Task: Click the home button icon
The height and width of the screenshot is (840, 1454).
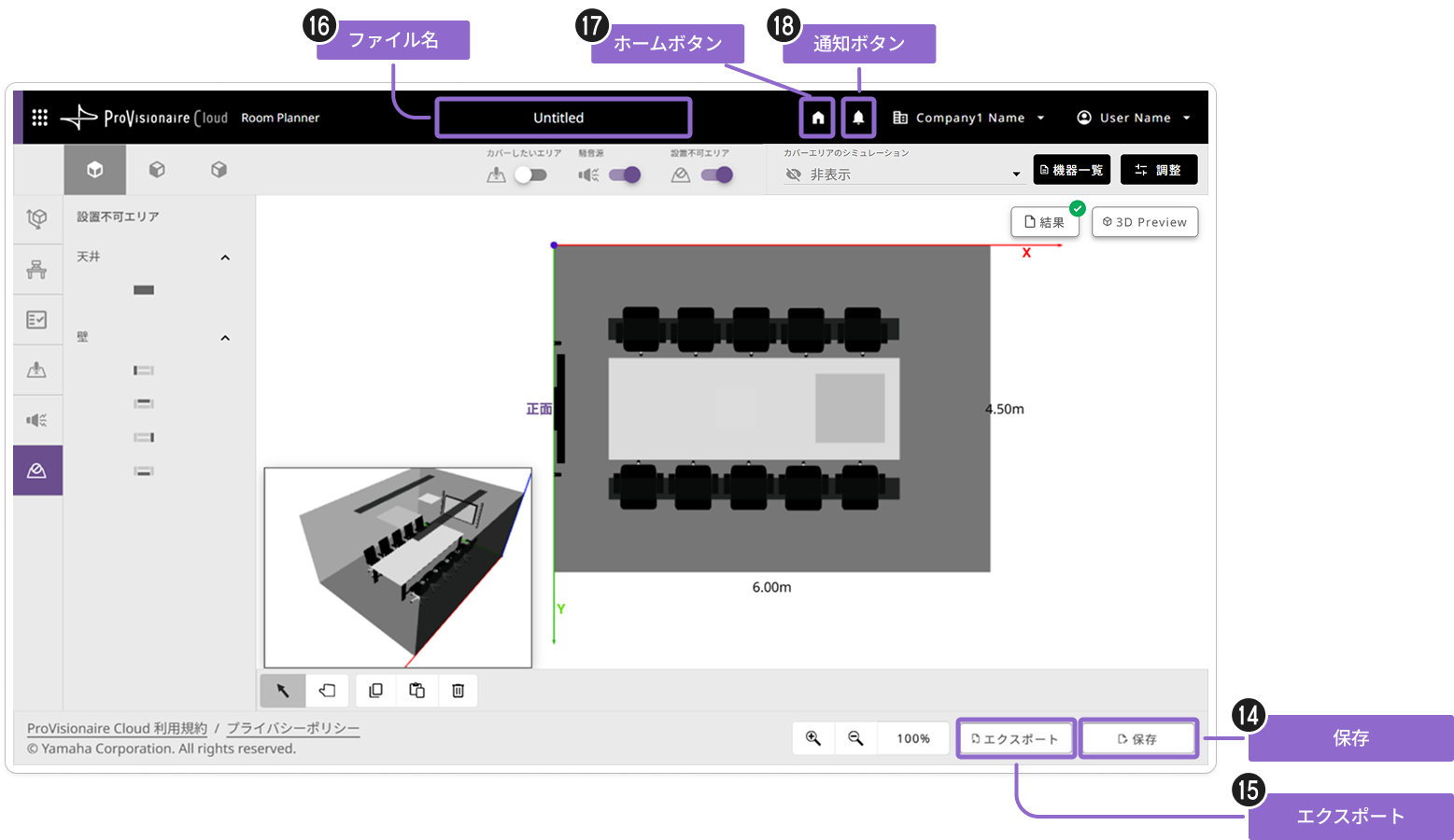Action: tap(818, 118)
